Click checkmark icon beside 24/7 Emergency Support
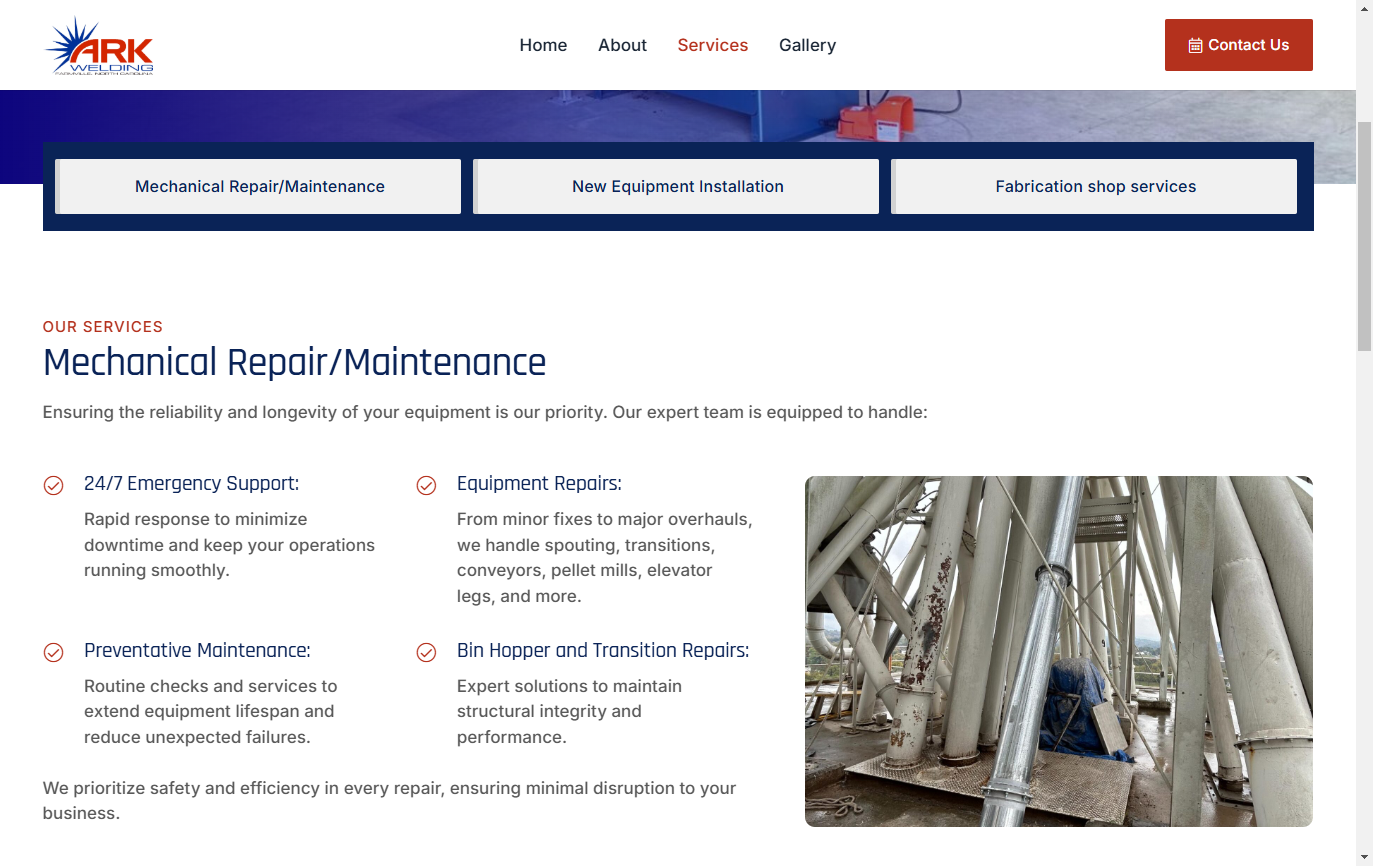Screen dimensions: 1373x866 click(53, 485)
